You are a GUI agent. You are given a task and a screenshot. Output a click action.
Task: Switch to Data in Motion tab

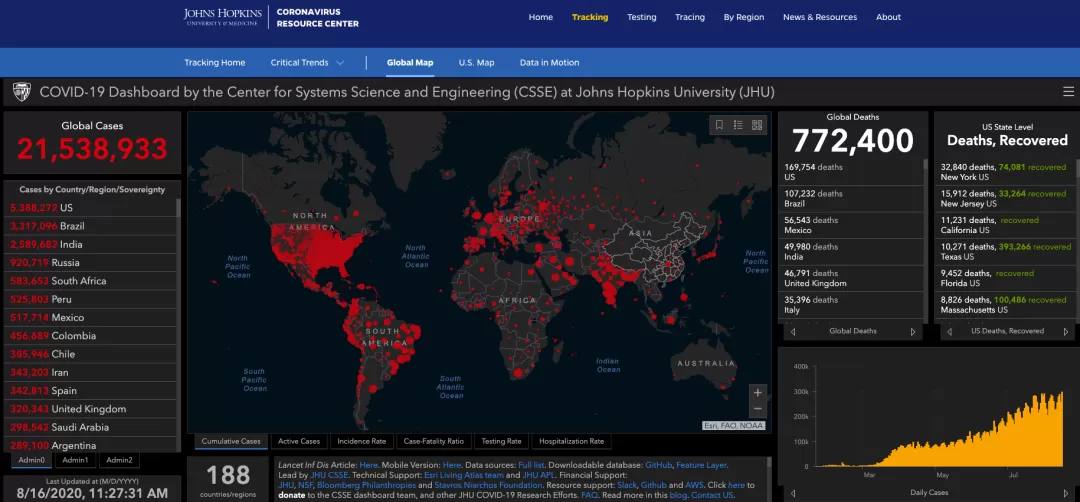(550, 63)
